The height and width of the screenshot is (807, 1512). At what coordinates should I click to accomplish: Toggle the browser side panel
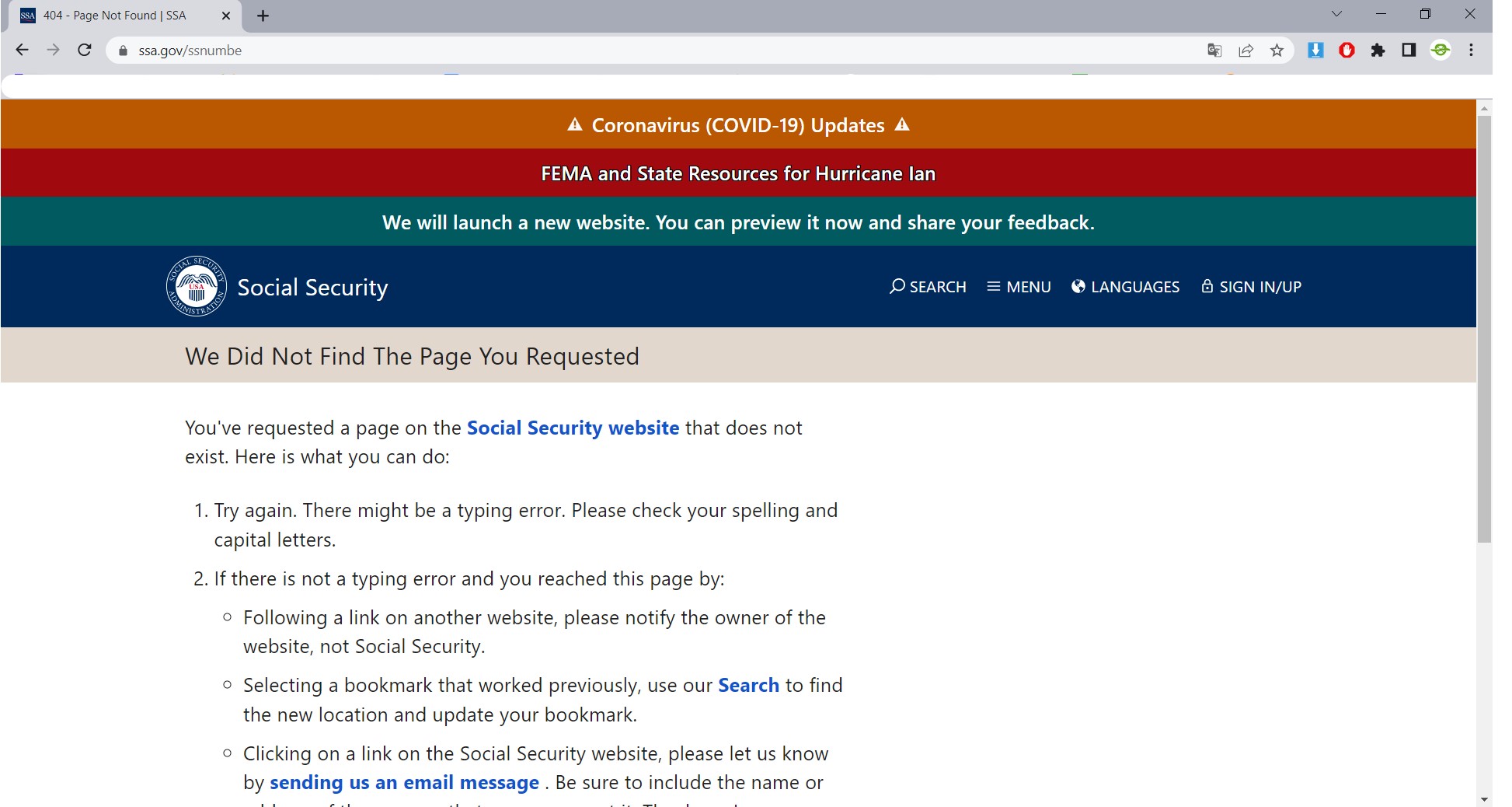tap(1409, 51)
